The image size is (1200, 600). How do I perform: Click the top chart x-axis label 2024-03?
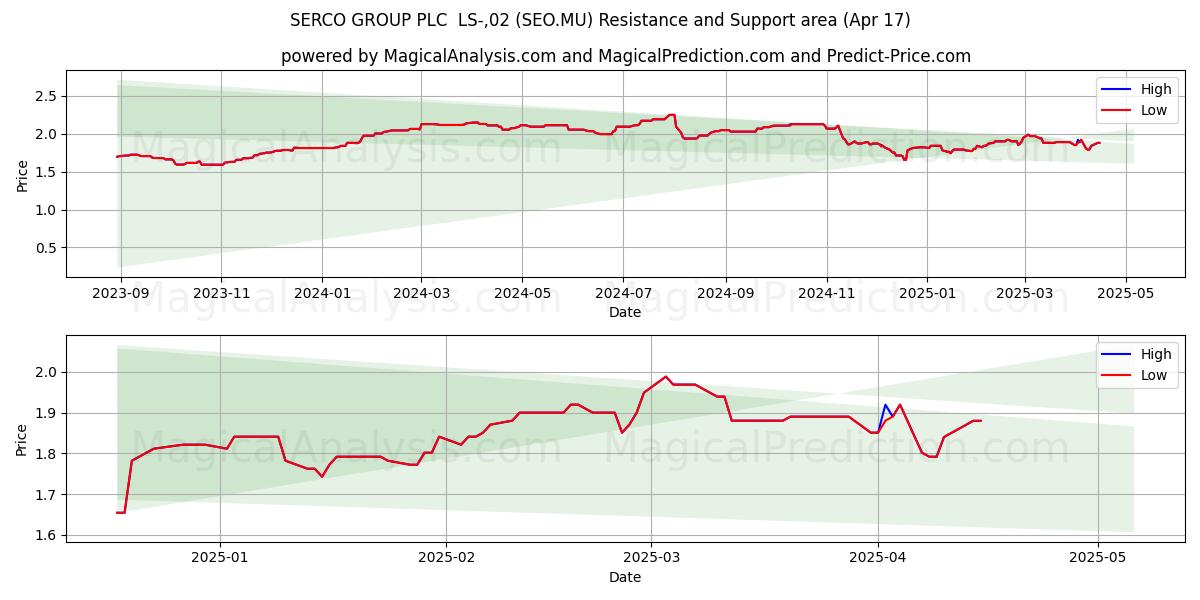(421, 294)
